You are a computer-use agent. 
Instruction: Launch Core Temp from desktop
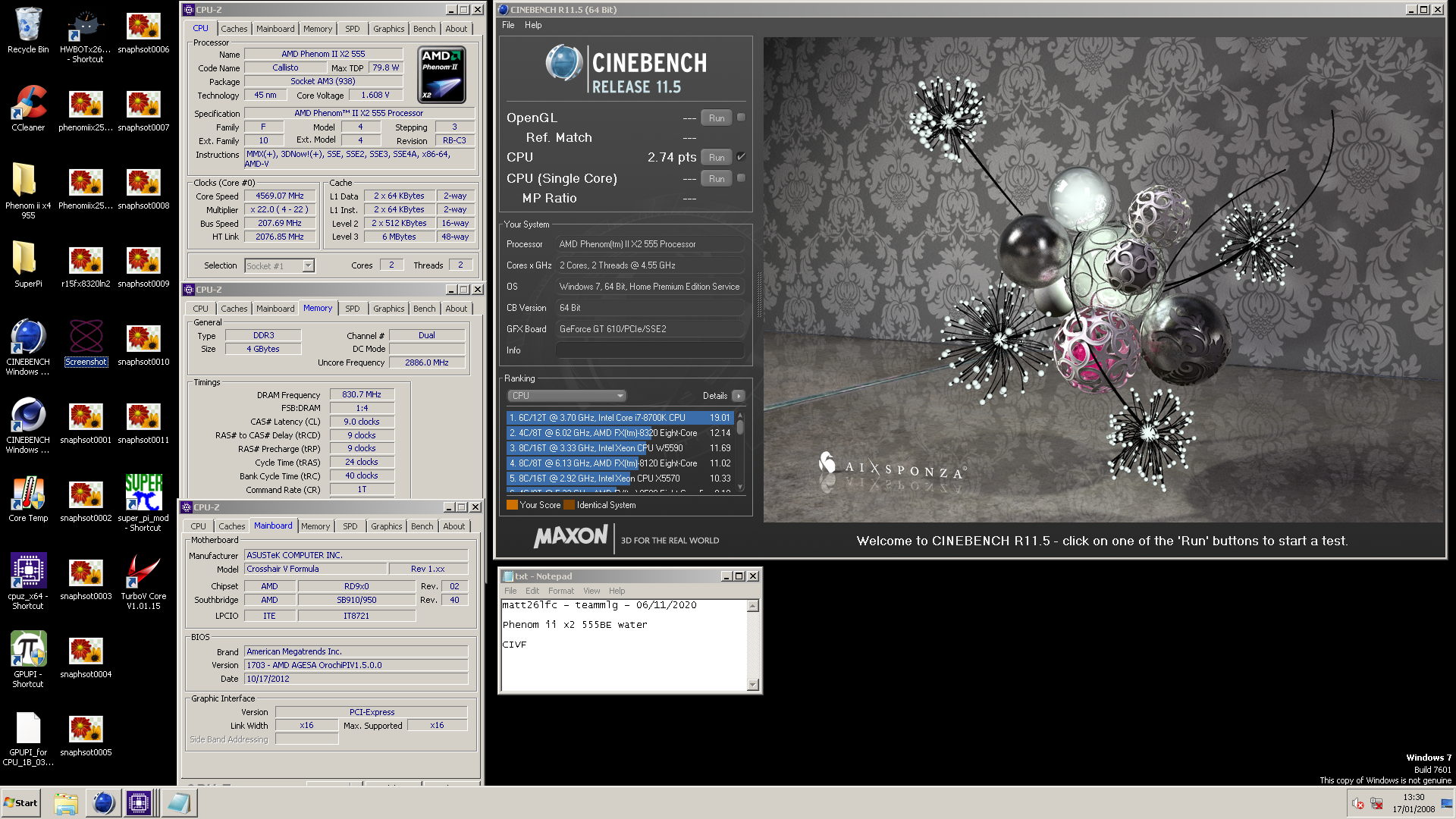(x=28, y=499)
